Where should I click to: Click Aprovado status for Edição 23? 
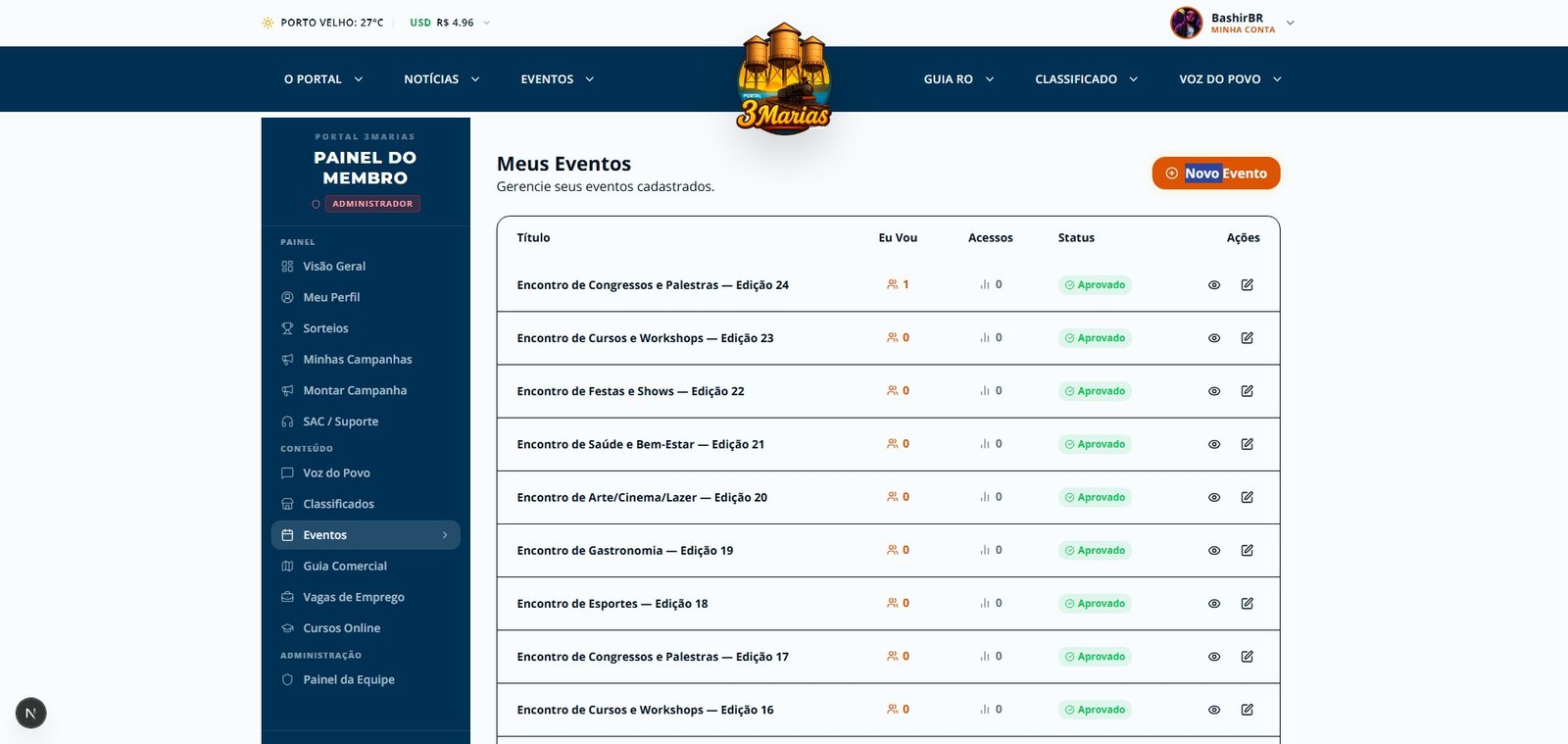coord(1095,338)
